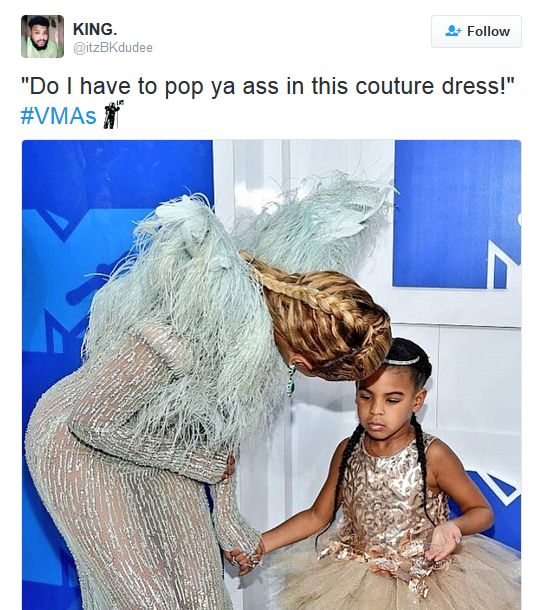Click the blue backdrop panel upper right

457,214
